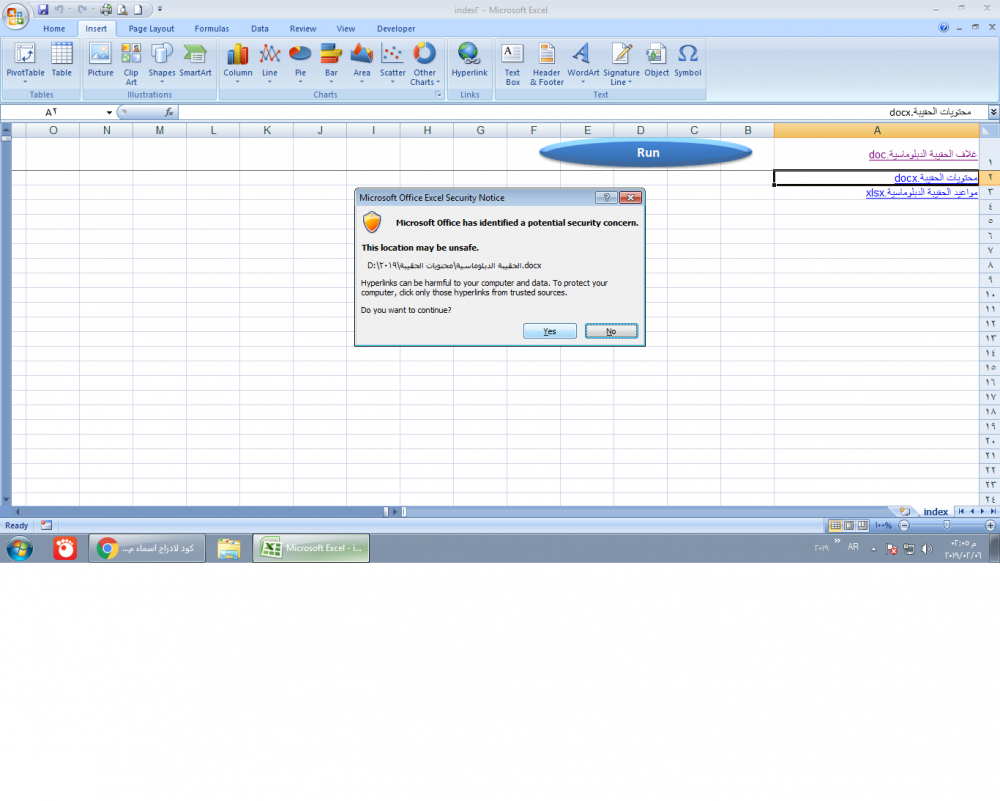Image resolution: width=1000 pixels, height=801 pixels.
Task: Open Print Preview from Quick Access Toolbar
Action: (122, 10)
